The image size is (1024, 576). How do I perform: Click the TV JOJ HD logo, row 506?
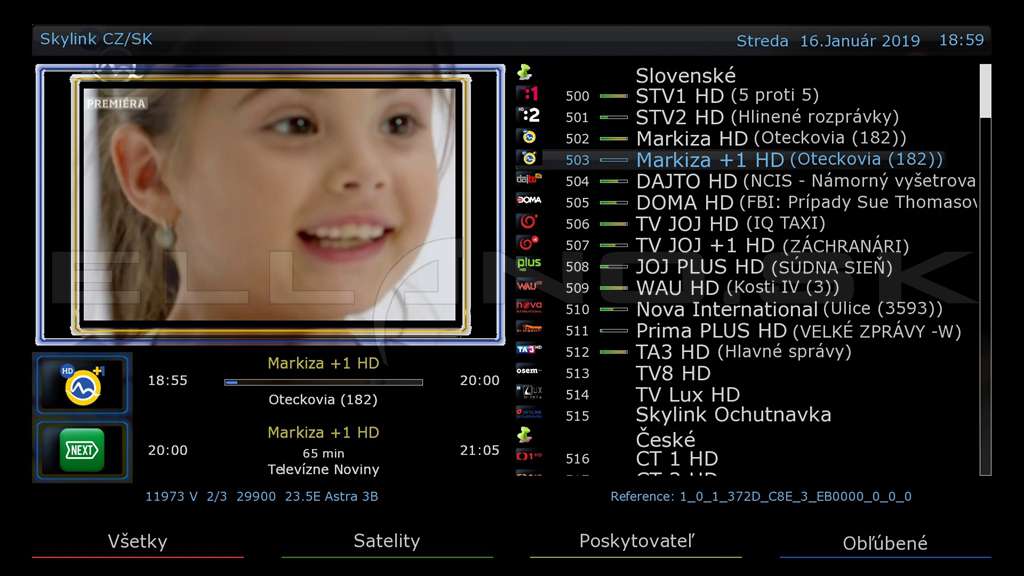(528, 221)
